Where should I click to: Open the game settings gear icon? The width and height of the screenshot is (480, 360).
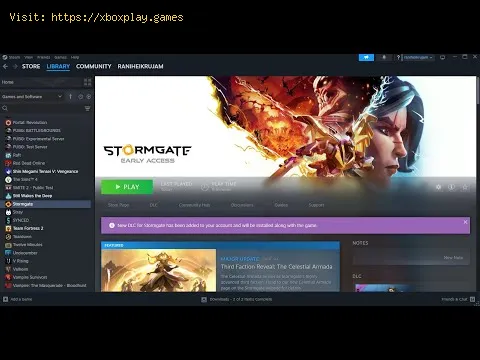pos(439,187)
